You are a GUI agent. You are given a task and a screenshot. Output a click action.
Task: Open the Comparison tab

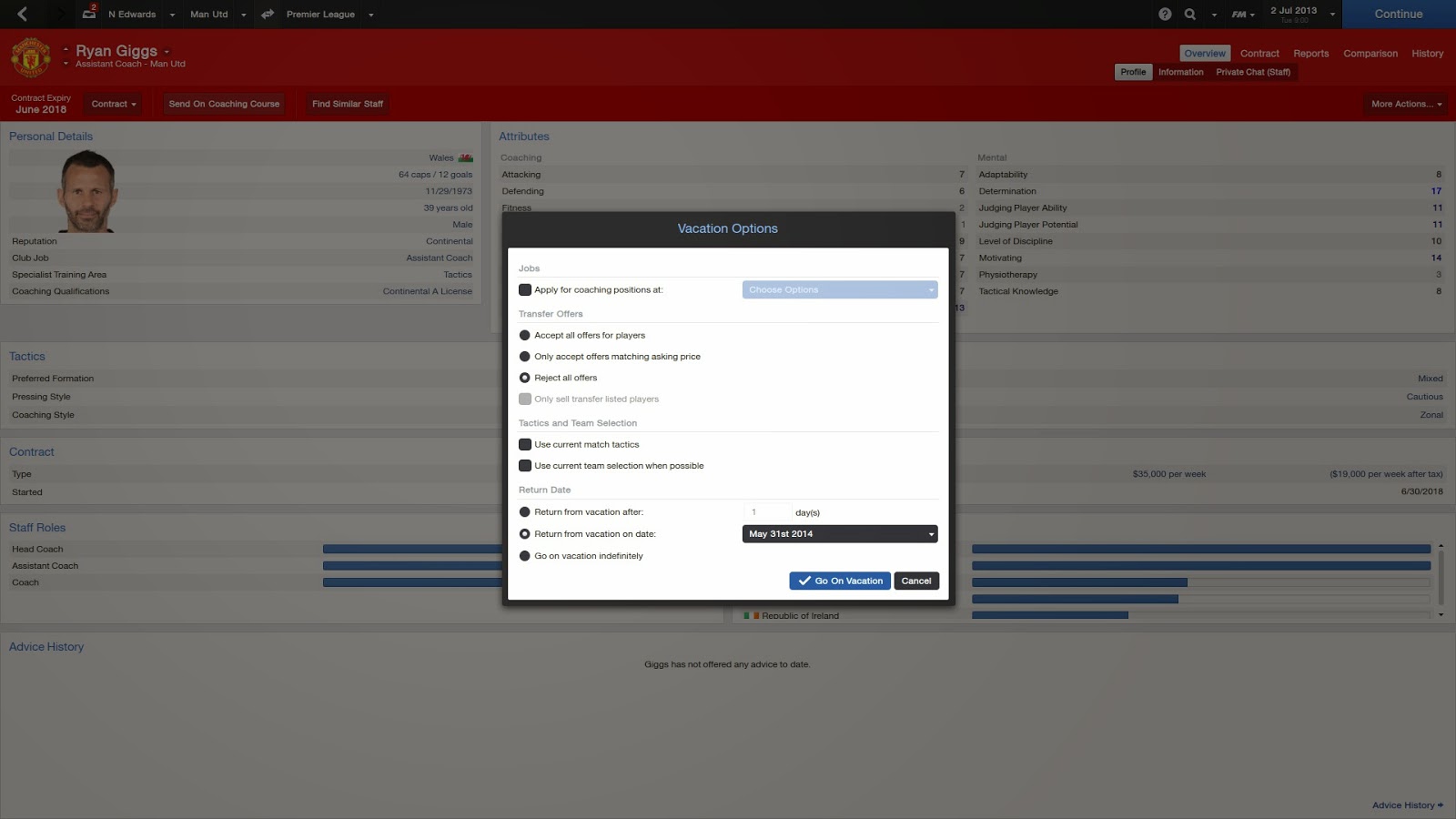pyautogui.click(x=1370, y=54)
